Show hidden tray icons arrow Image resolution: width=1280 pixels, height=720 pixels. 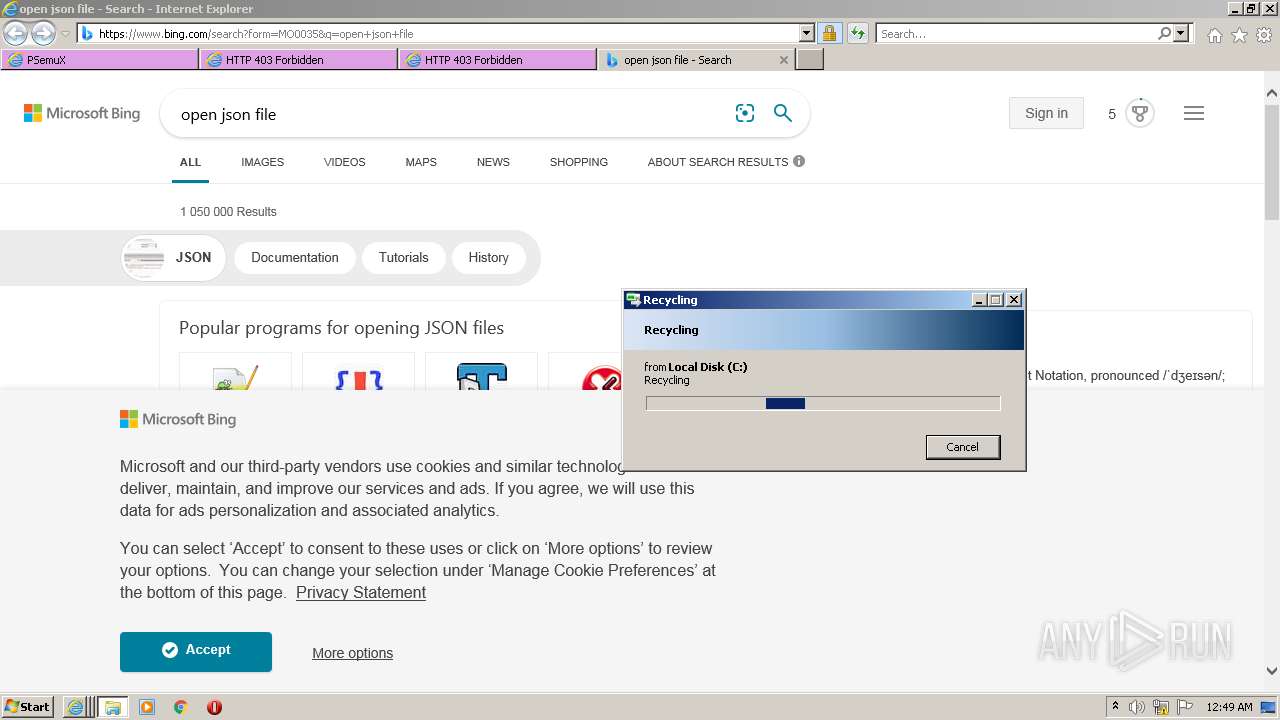click(1115, 707)
